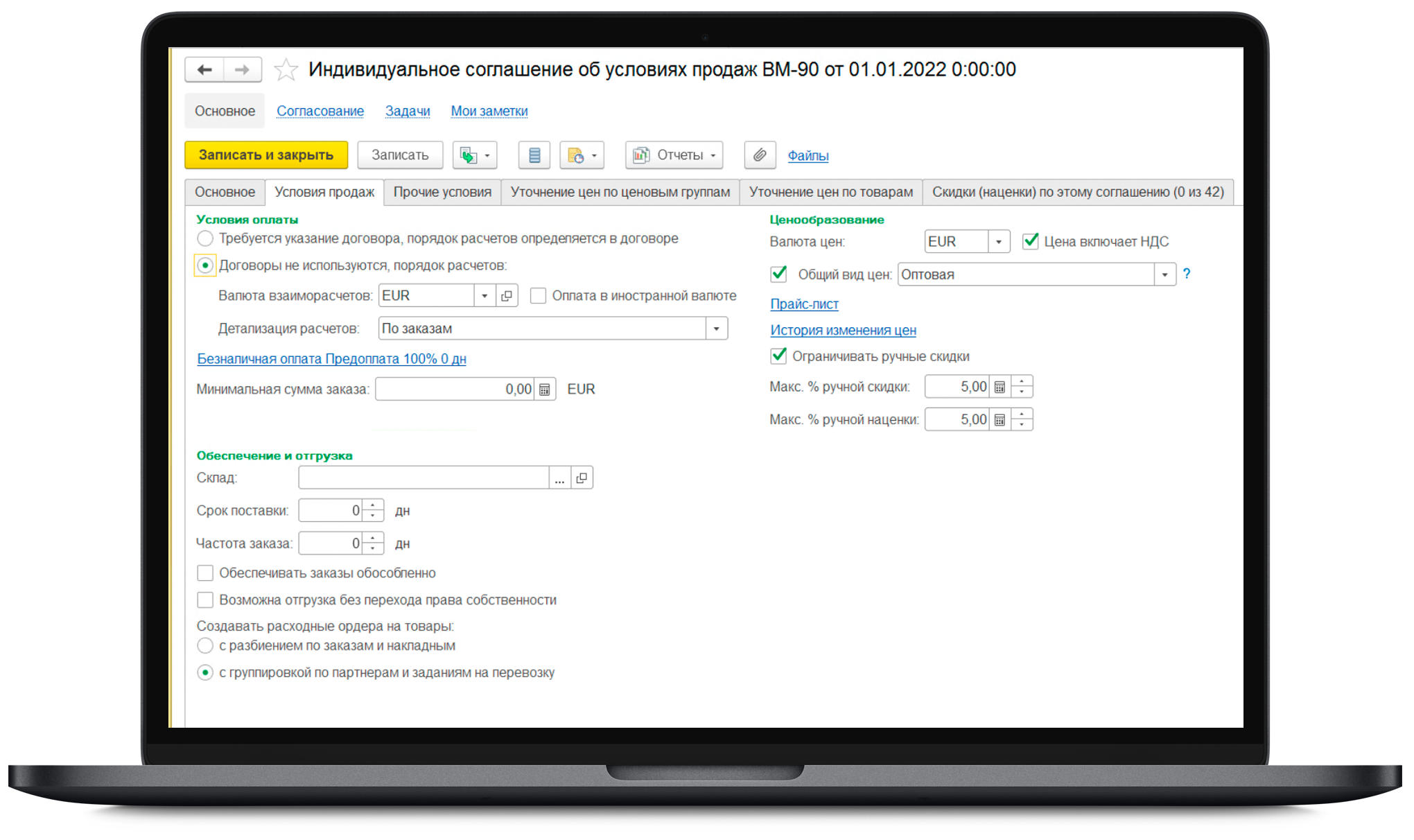The image size is (1414, 840).
Task: Open the status/clock document icon menu
Action: tap(582, 155)
